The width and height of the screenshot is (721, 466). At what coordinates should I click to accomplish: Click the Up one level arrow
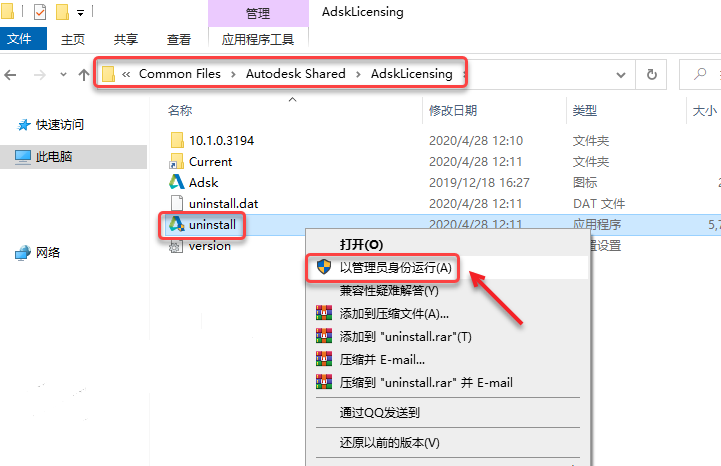84,75
